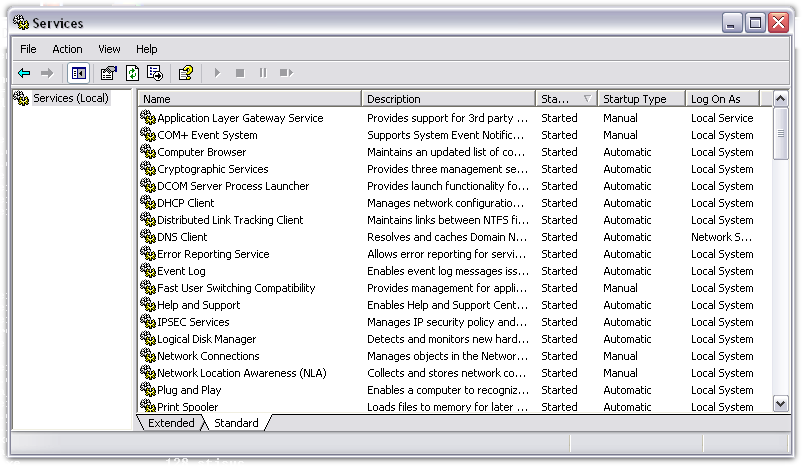
Task: Click the gear icon of Computer Browser
Action: click(x=148, y=151)
